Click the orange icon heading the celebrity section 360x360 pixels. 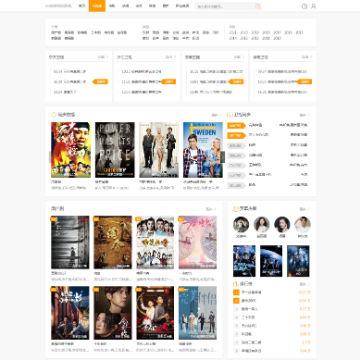tap(236, 209)
